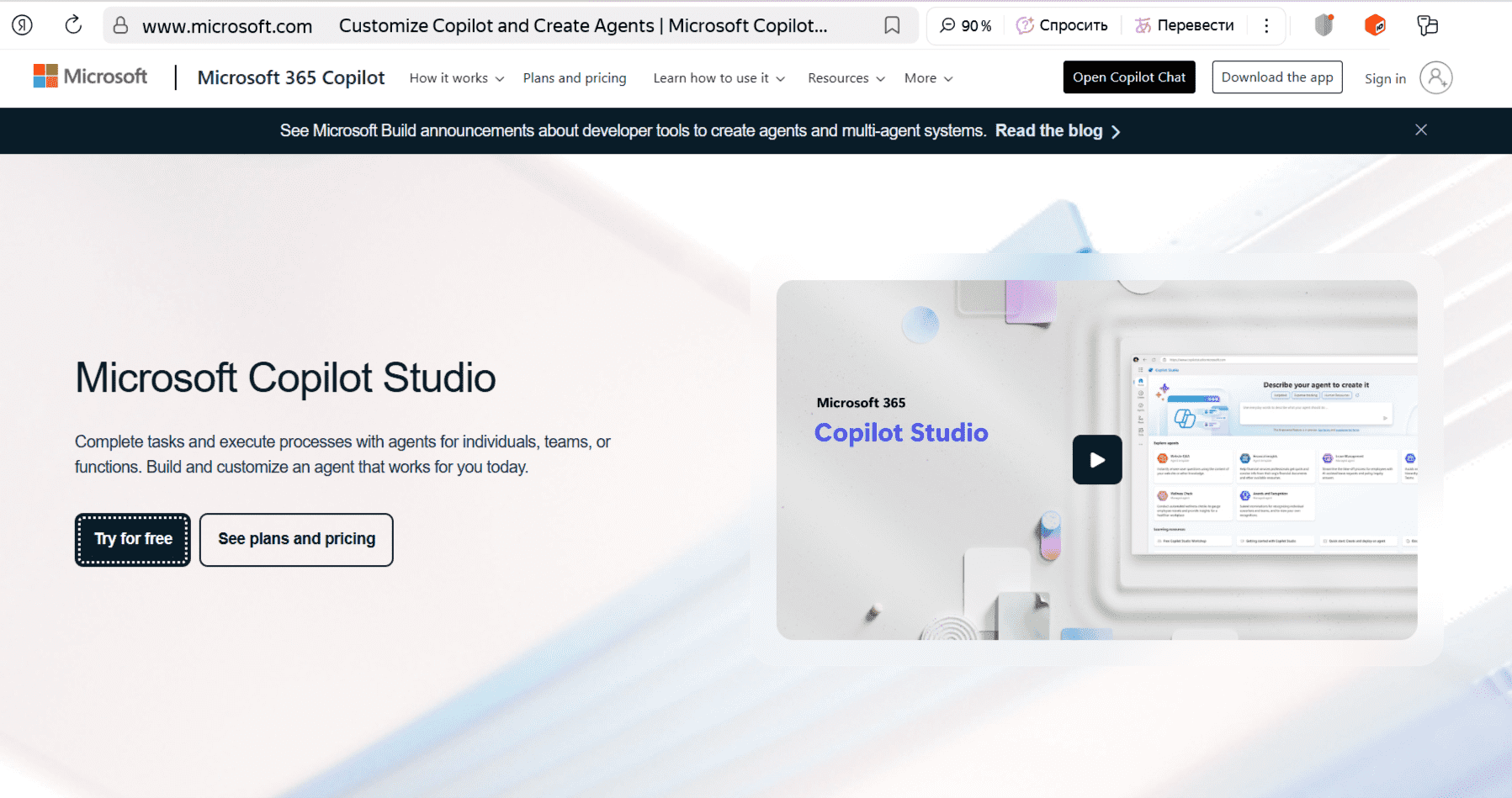
Task: Click the See plans and pricing button
Action: pyautogui.click(x=296, y=539)
